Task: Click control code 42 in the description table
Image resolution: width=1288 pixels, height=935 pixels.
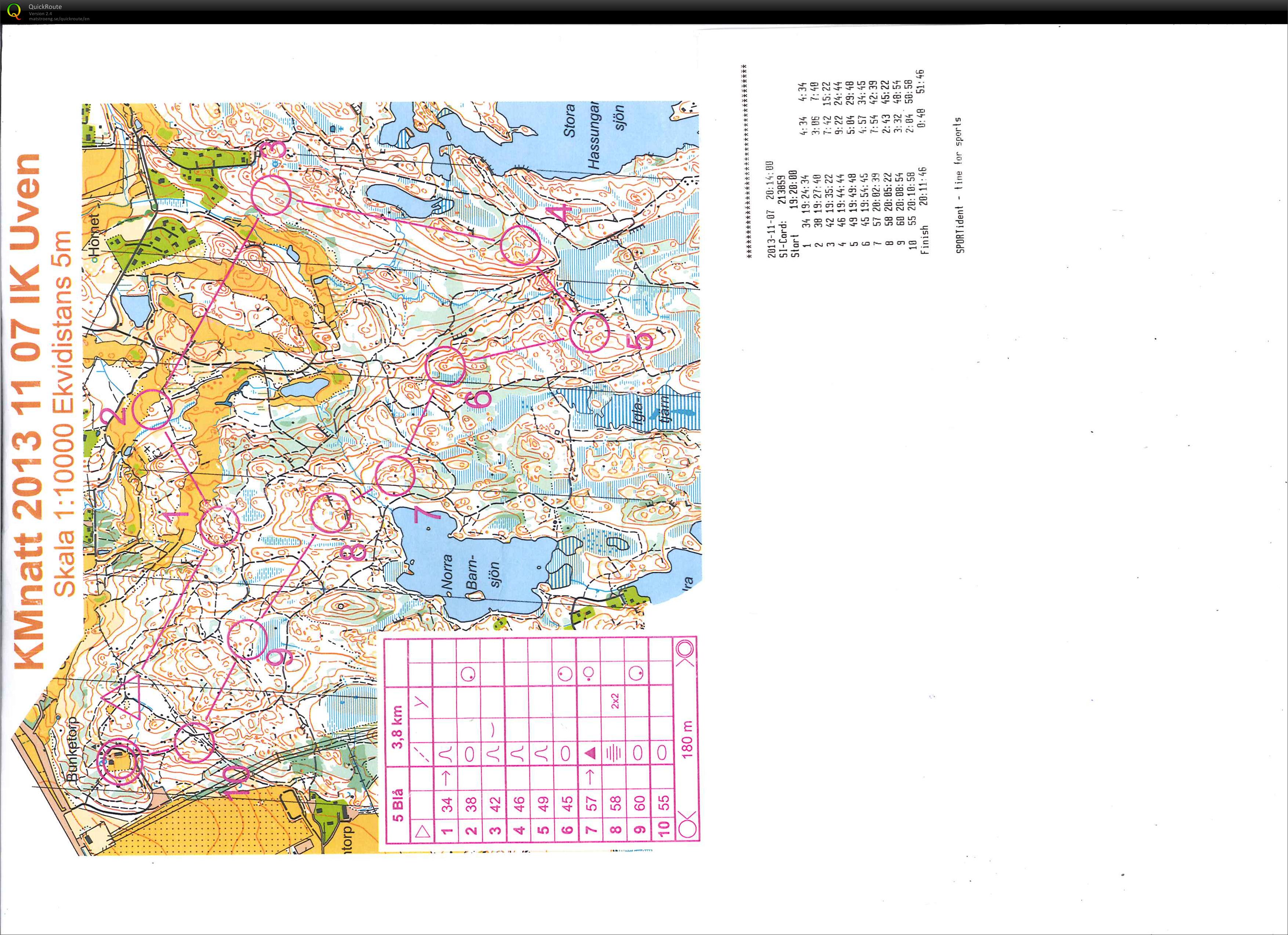Action: click(x=495, y=804)
